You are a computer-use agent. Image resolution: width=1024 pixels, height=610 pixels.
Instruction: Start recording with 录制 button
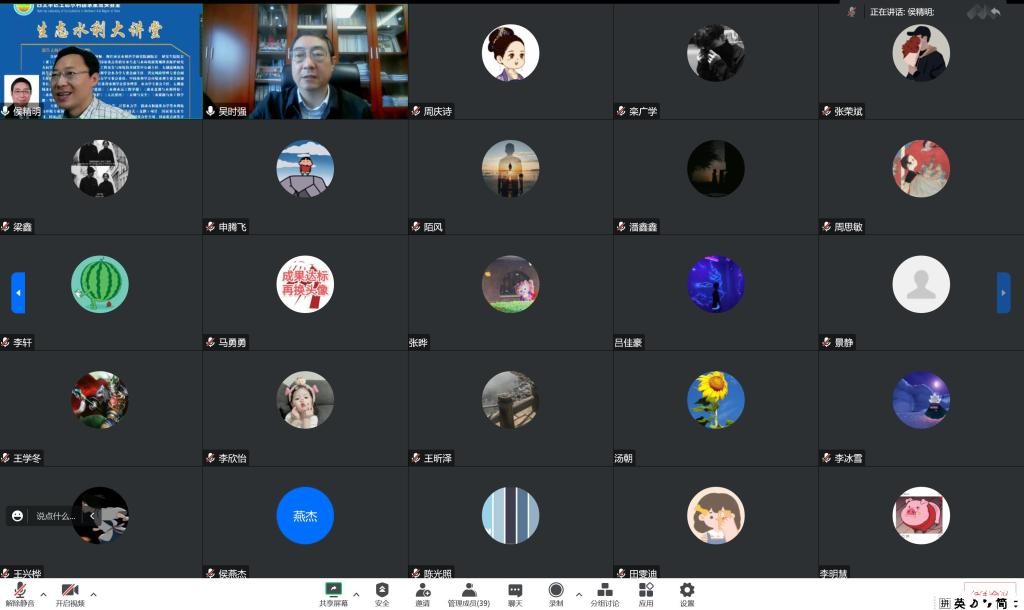556,593
